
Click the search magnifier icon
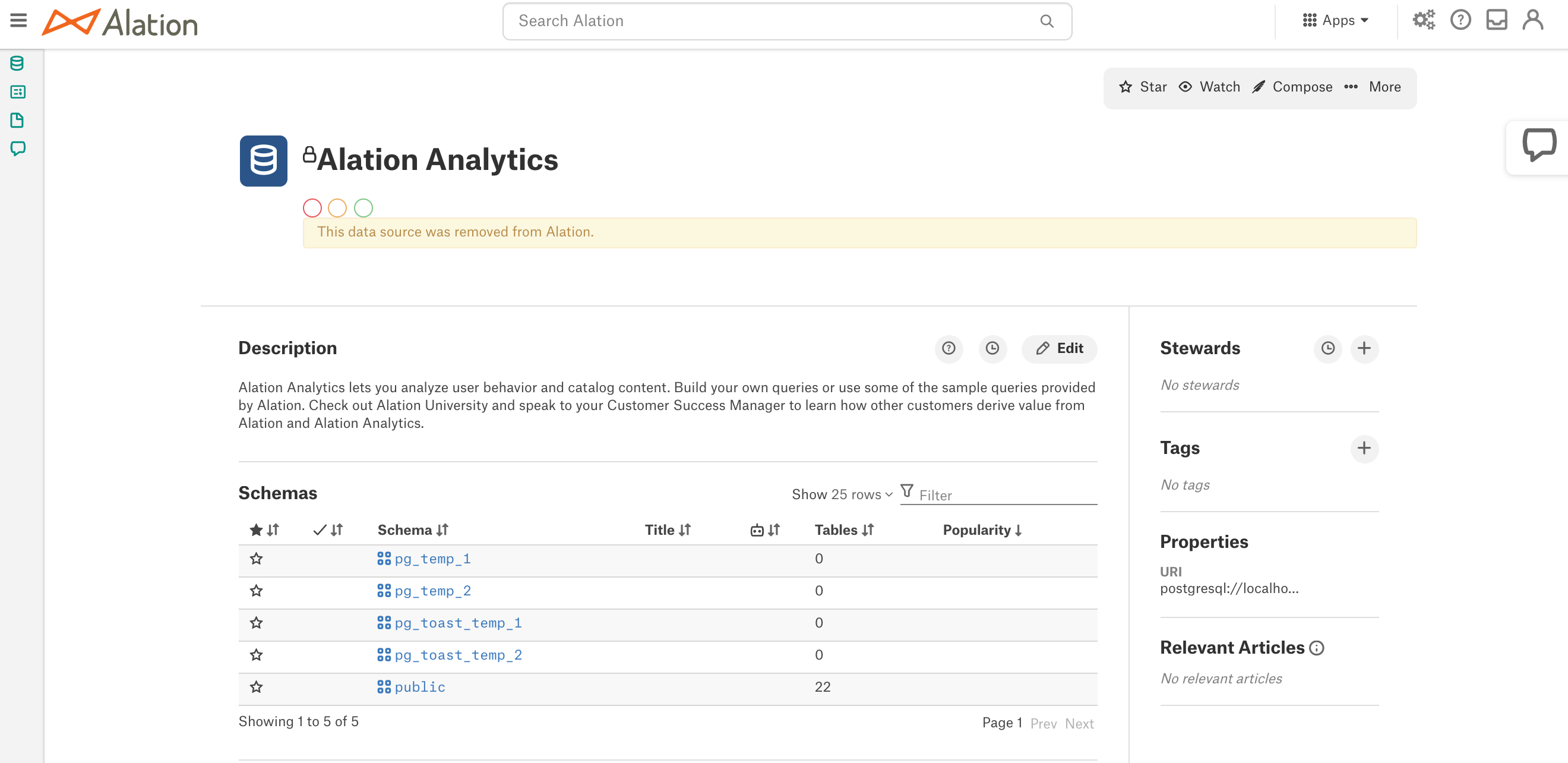tap(1047, 21)
